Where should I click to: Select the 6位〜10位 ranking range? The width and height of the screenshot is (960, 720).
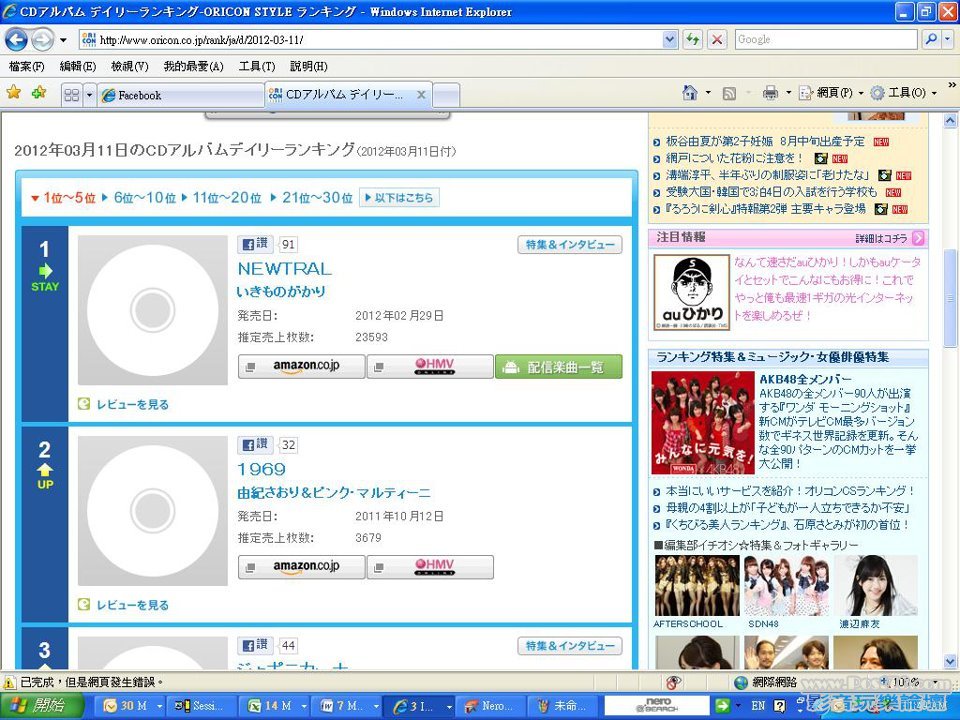click(144, 198)
